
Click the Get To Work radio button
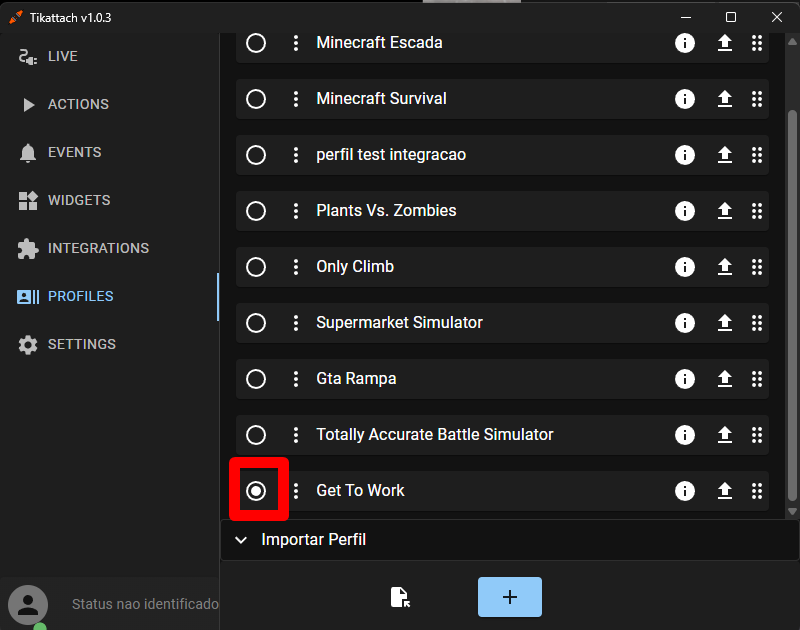(256, 491)
